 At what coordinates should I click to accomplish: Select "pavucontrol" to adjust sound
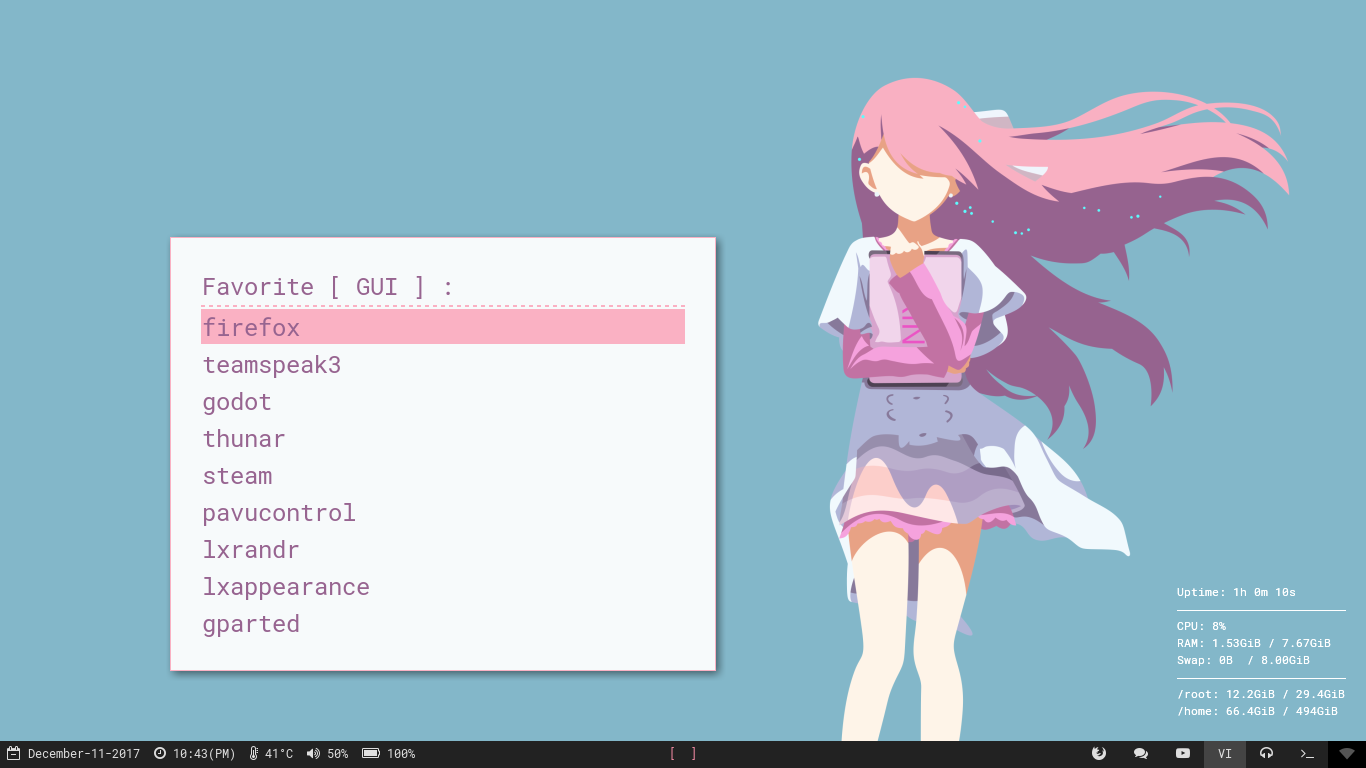click(x=279, y=512)
